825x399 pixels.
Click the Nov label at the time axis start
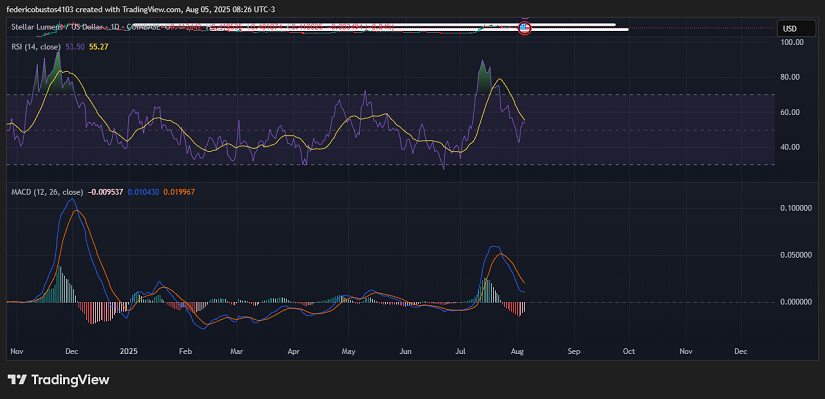(17, 351)
